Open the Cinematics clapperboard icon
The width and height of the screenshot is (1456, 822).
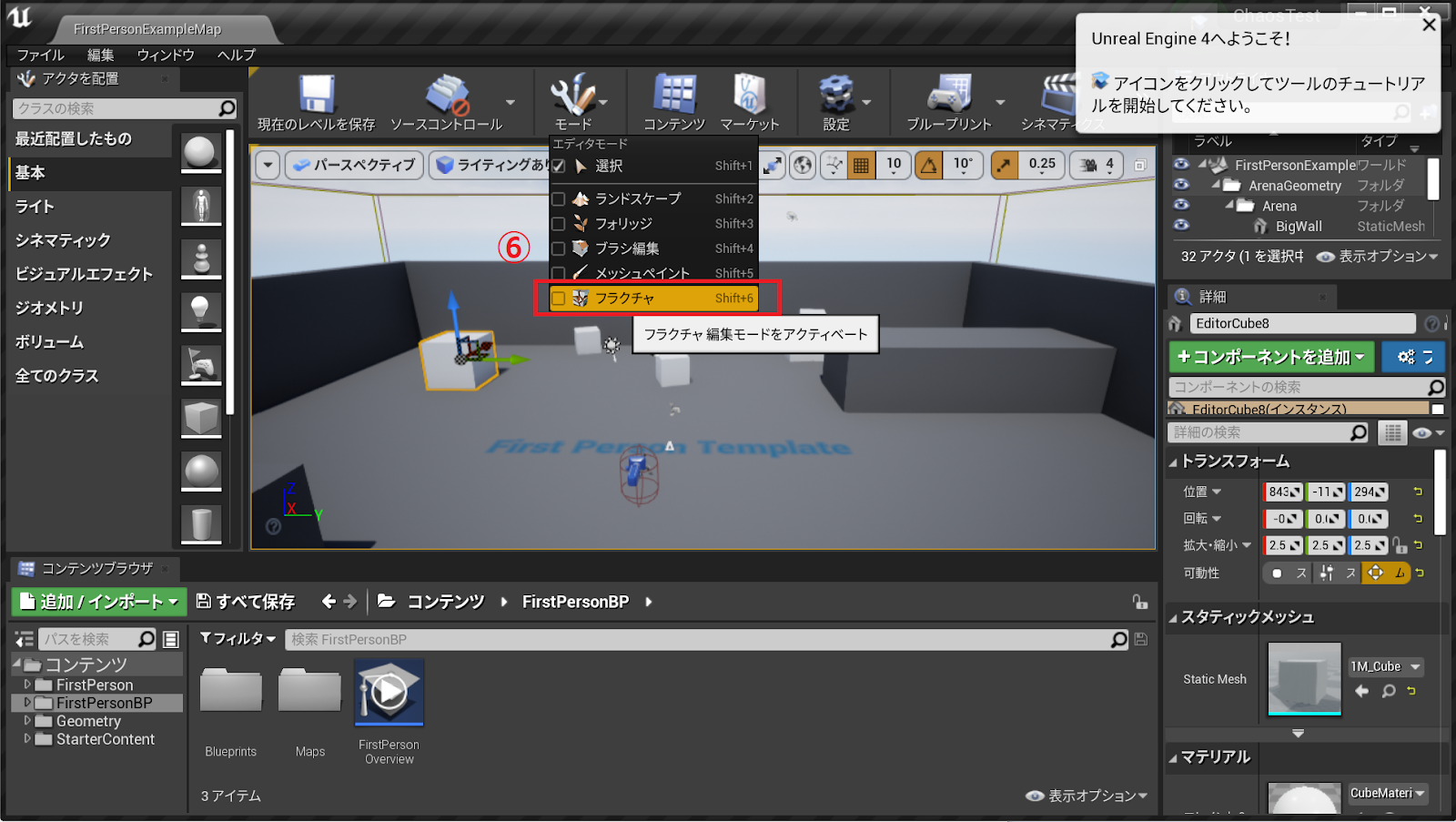(x=1059, y=95)
